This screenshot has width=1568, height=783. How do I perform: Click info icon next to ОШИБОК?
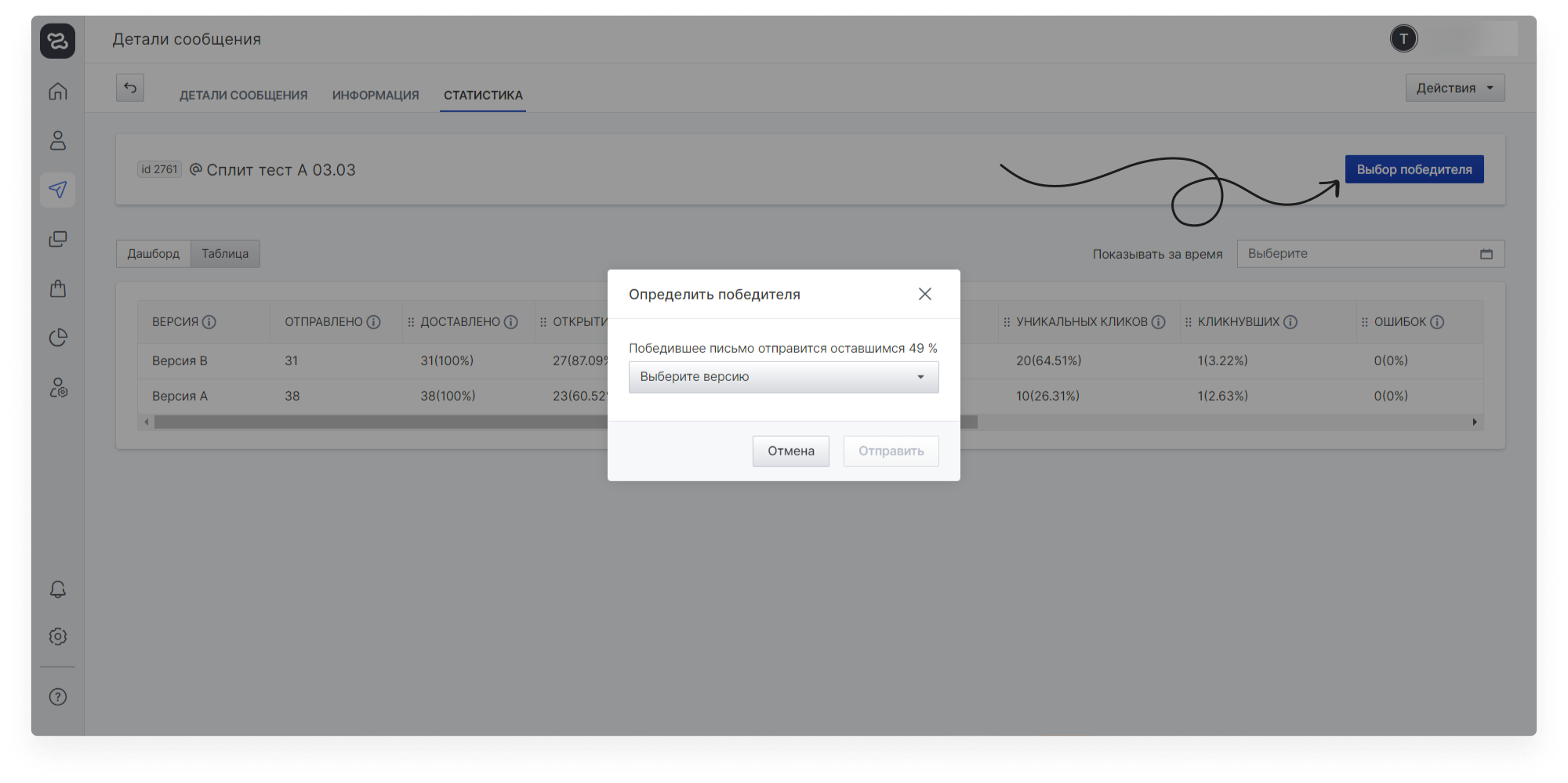tap(1437, 322)
